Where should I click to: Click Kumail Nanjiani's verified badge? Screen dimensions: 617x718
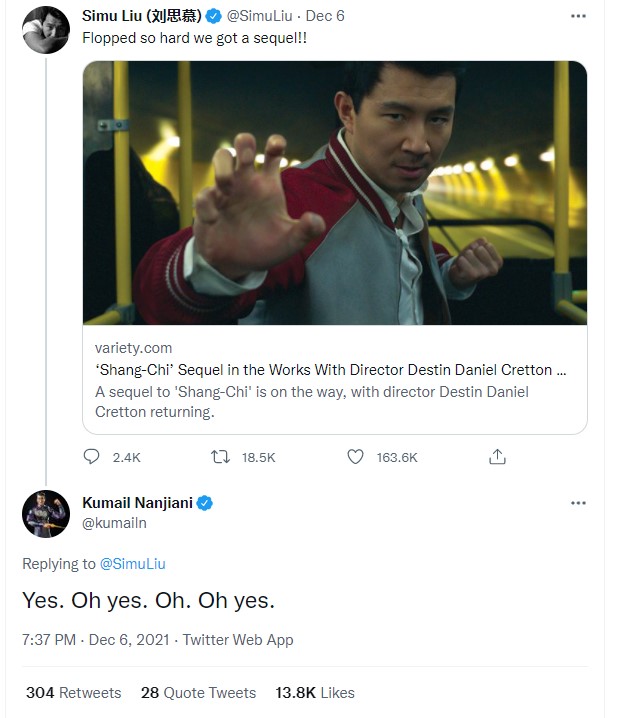pyautogui.click(x=204, y=503)
